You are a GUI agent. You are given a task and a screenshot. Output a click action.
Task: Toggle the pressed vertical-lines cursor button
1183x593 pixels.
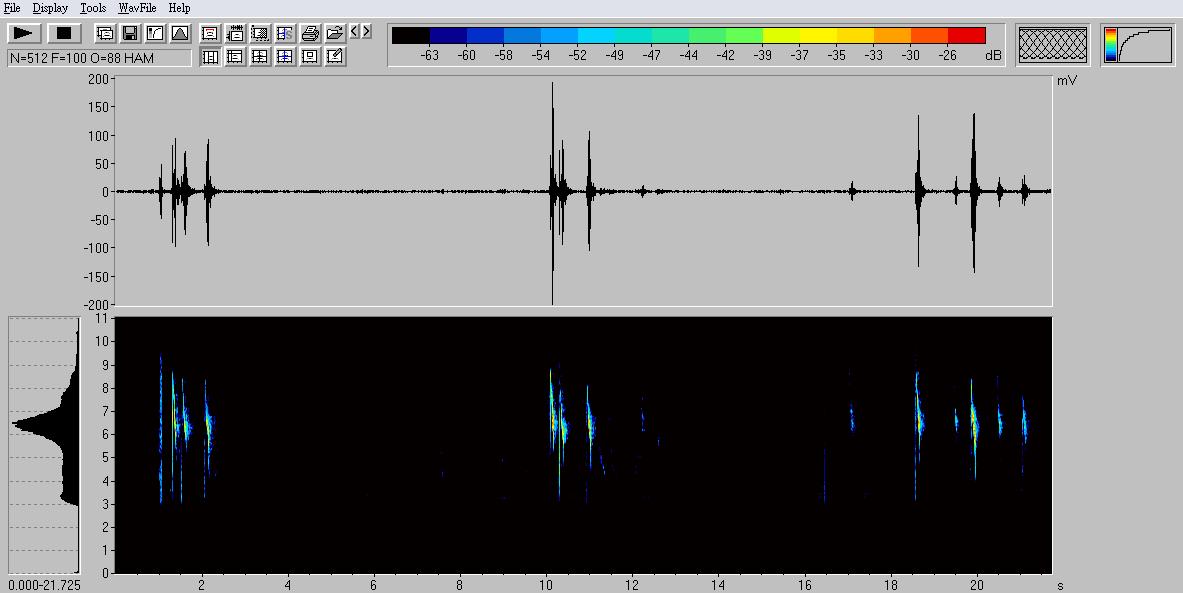[210, 57]
